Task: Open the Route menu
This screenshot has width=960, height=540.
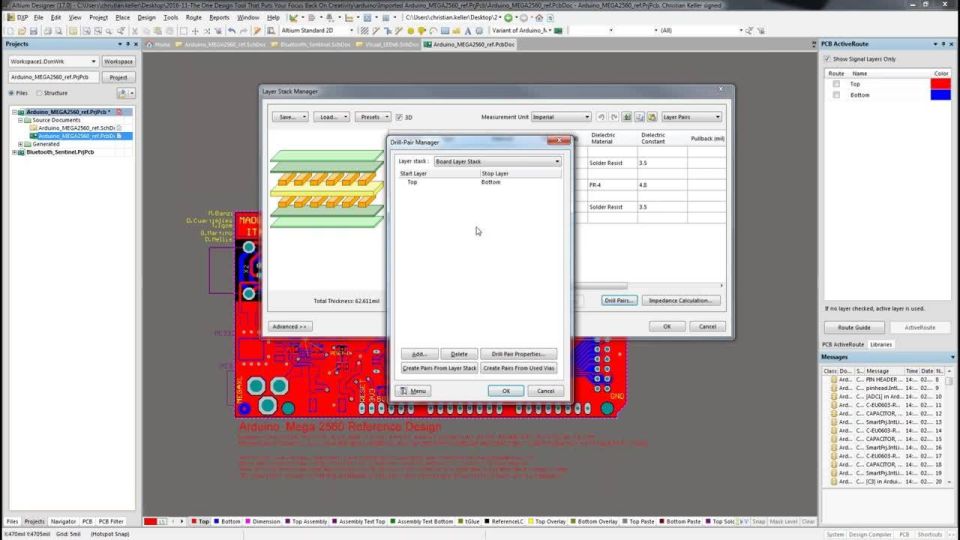Action: (193, 18)
